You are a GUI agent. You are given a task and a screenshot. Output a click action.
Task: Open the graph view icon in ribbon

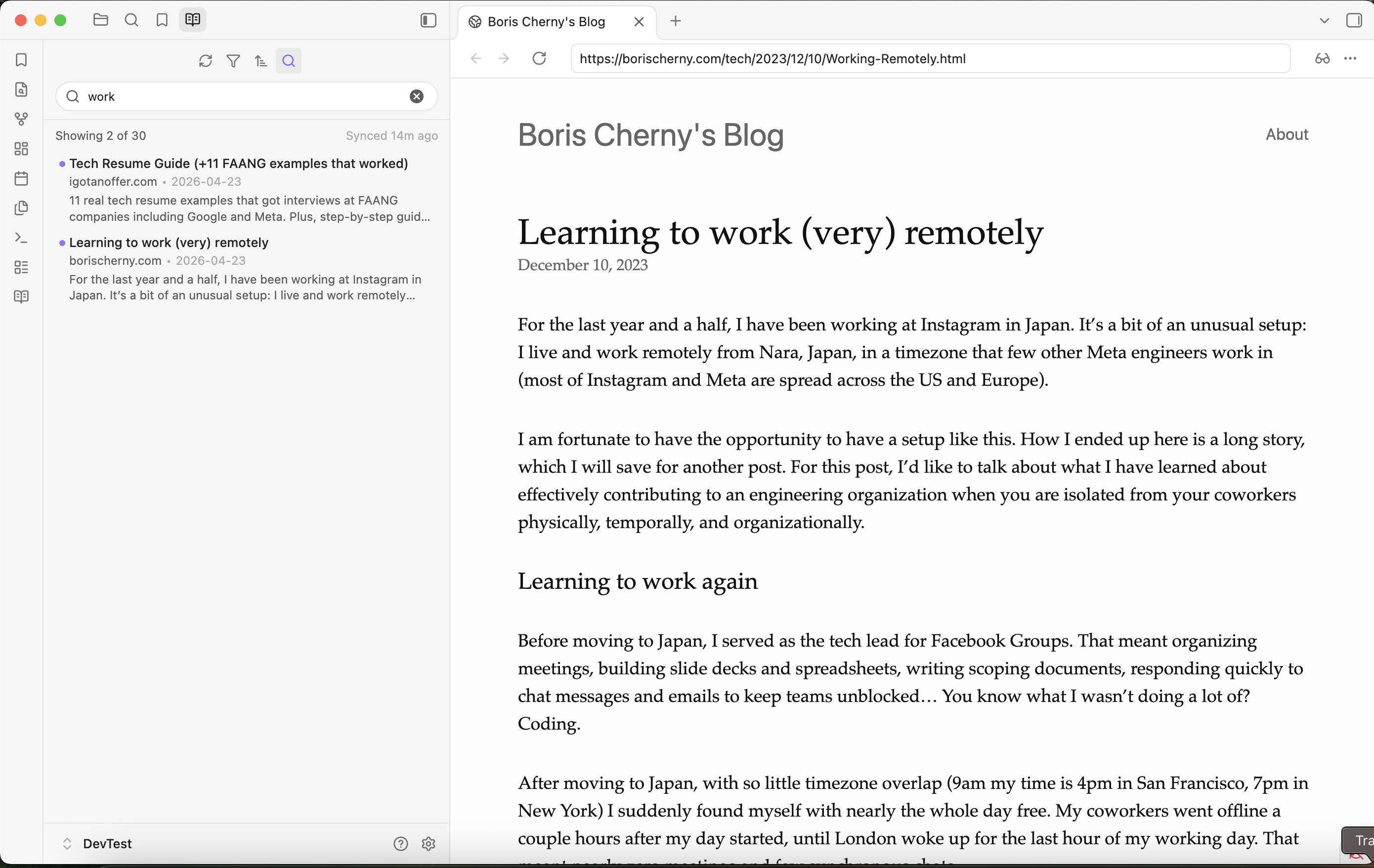coord(21,119)
